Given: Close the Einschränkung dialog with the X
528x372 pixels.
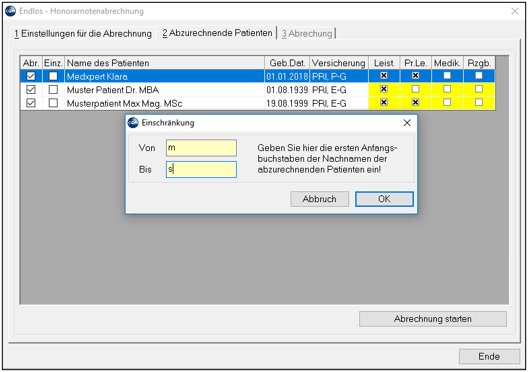Looking at the screenshot, I should pos(407,123).
